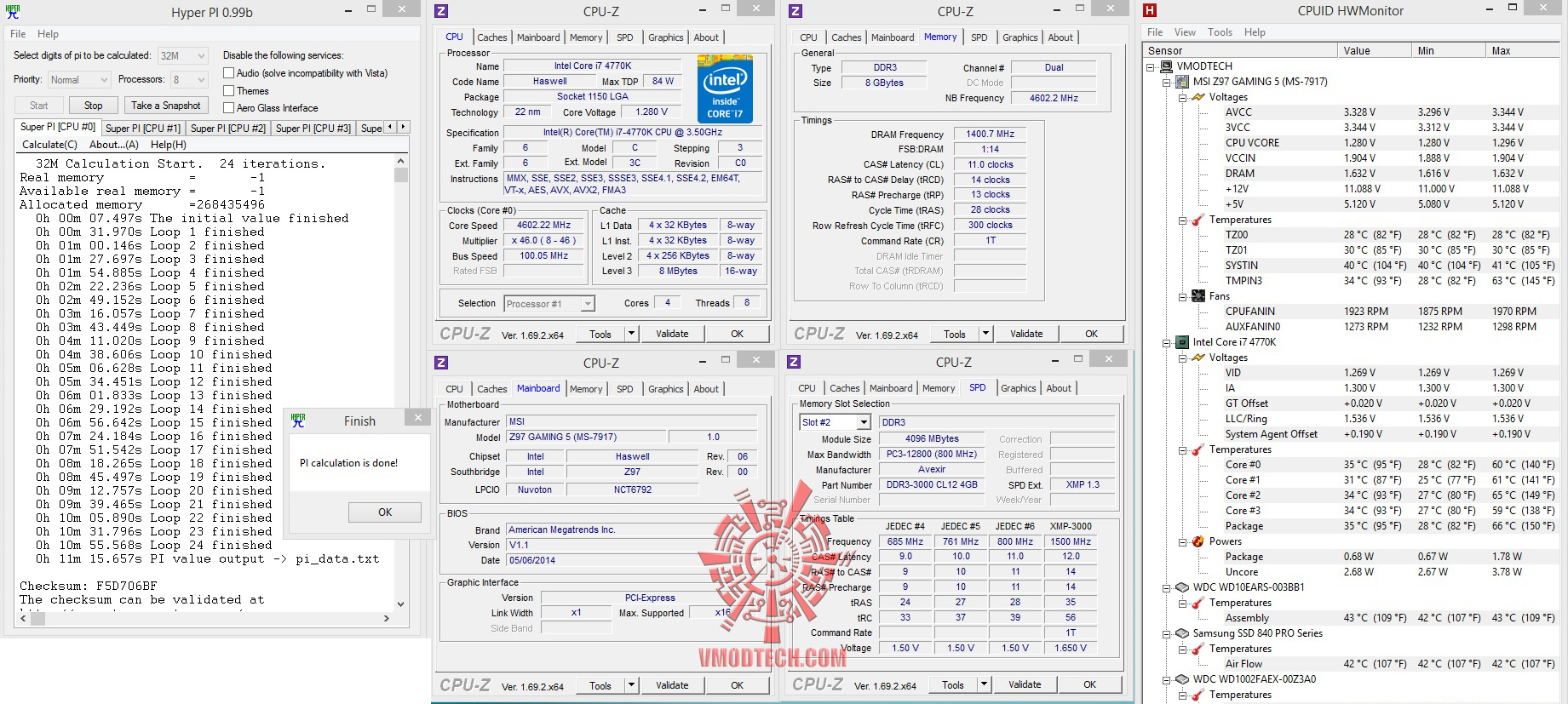Click the Hyper PI title bar app icon
1568x704 pixels.
13,12
